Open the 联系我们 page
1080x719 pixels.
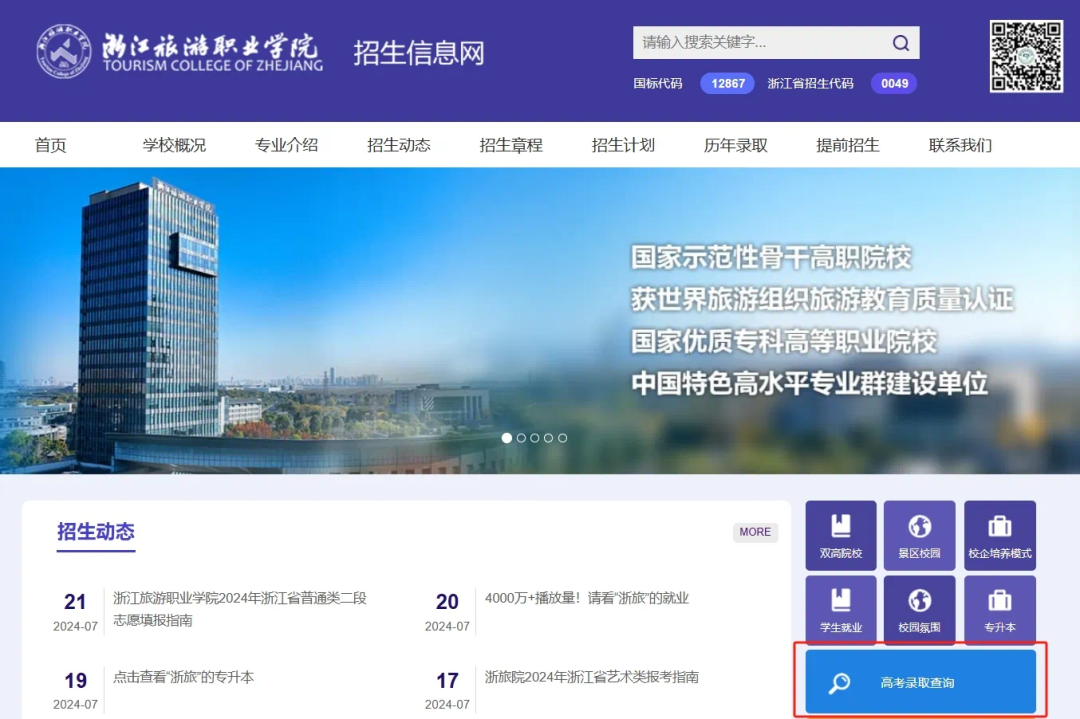click(960, 145)
